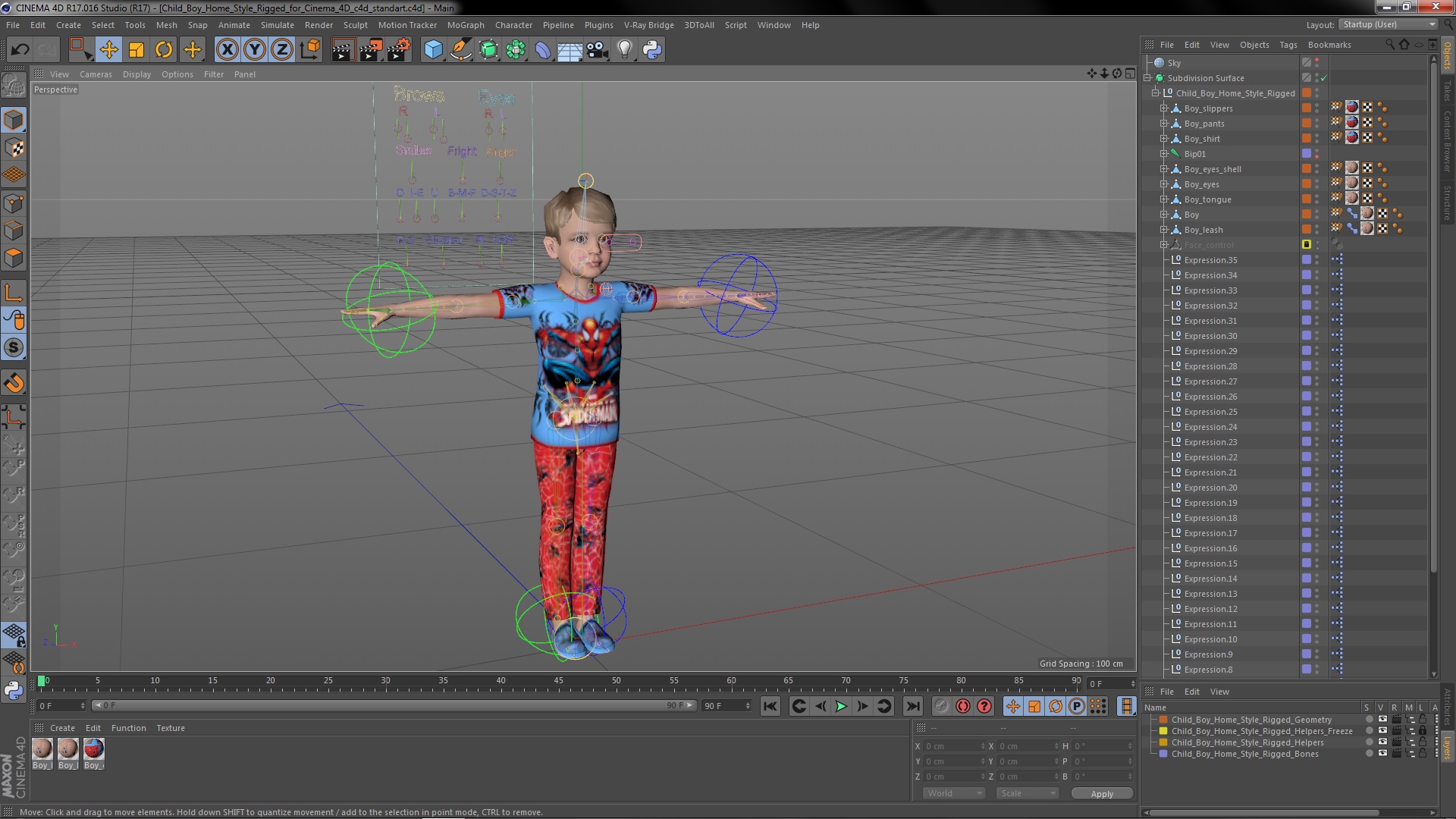Image resolution: width=1456 pixels, height=819 pixels.
Task: Click the Play Forwards button
Action: [x=841, y=706]
